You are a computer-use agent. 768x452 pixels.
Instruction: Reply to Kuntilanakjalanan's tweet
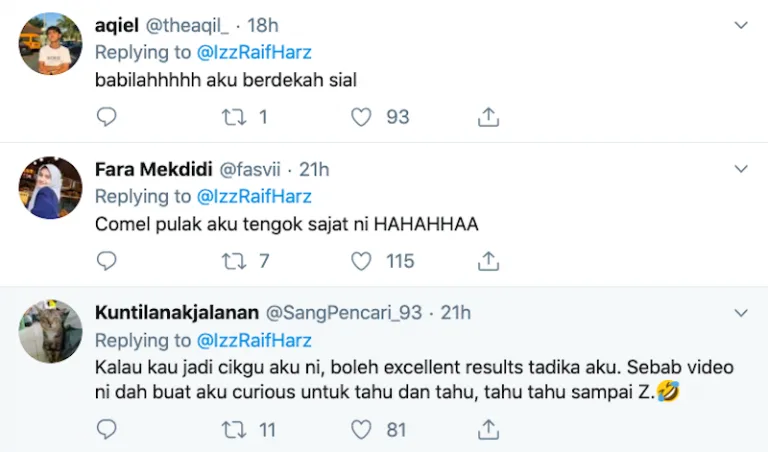click(106, 430)
